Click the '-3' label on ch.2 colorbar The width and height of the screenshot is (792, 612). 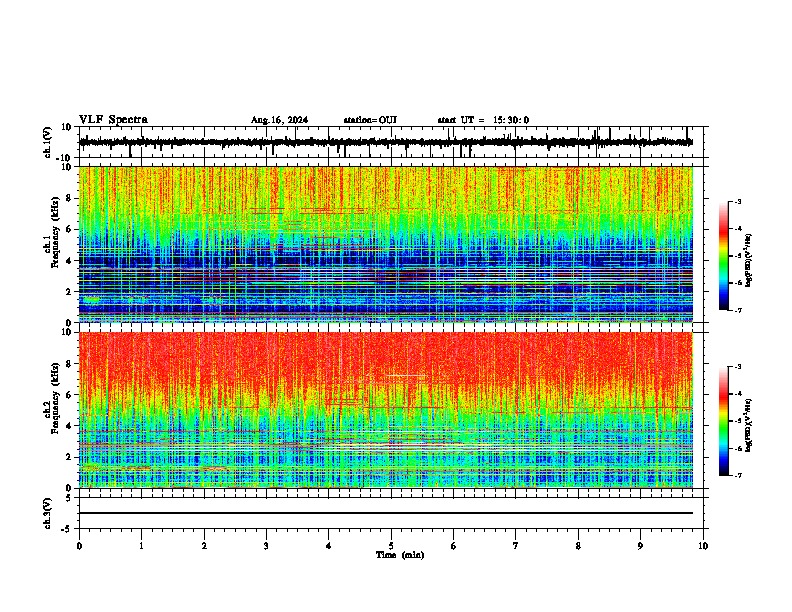737,367
